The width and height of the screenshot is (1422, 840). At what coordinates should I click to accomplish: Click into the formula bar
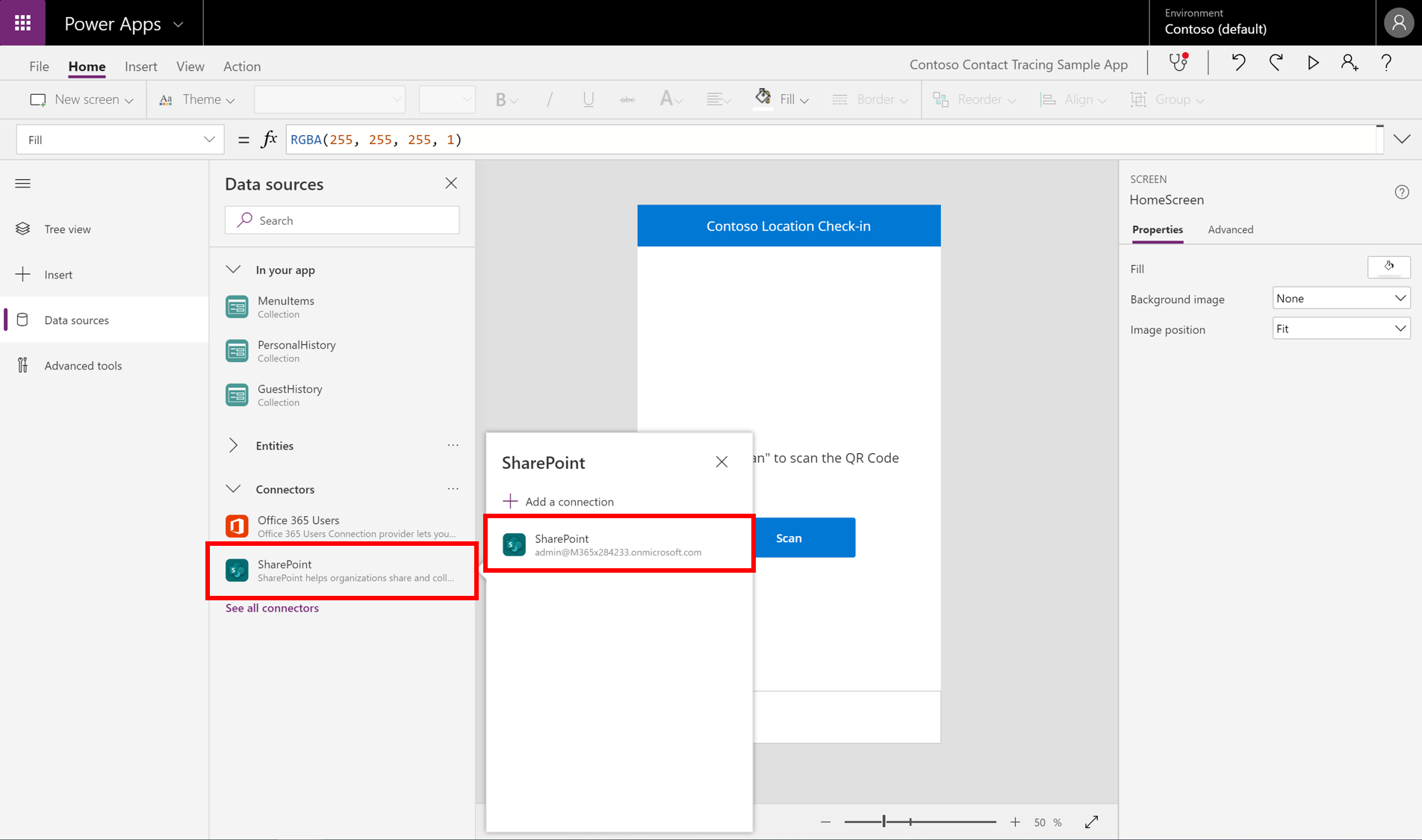pyautogui.click(x=831, y=140)
